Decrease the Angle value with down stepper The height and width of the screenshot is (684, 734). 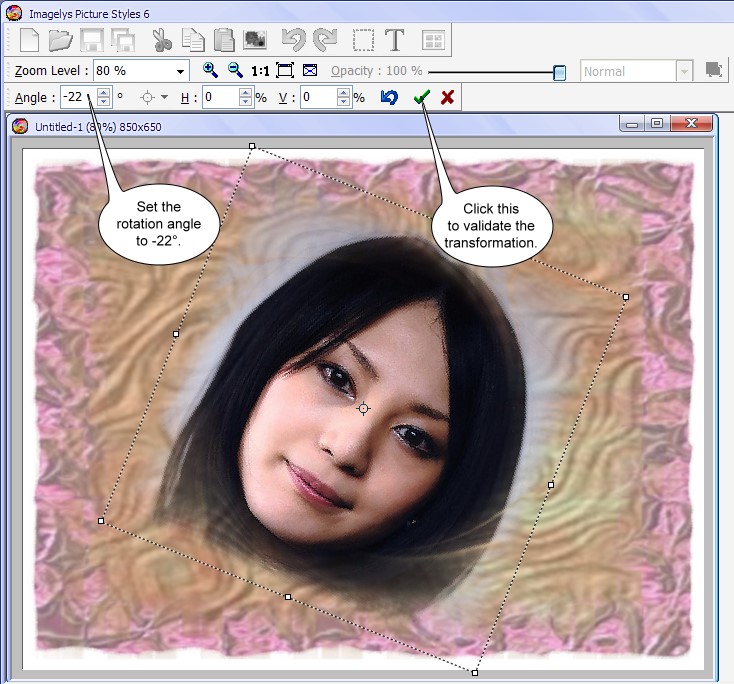[x=104, y=102]
